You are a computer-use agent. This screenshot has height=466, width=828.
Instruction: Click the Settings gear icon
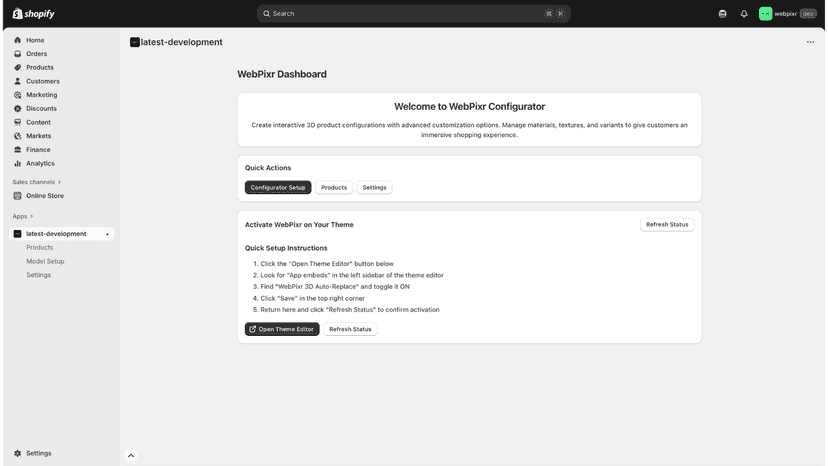tap(17, 453)
